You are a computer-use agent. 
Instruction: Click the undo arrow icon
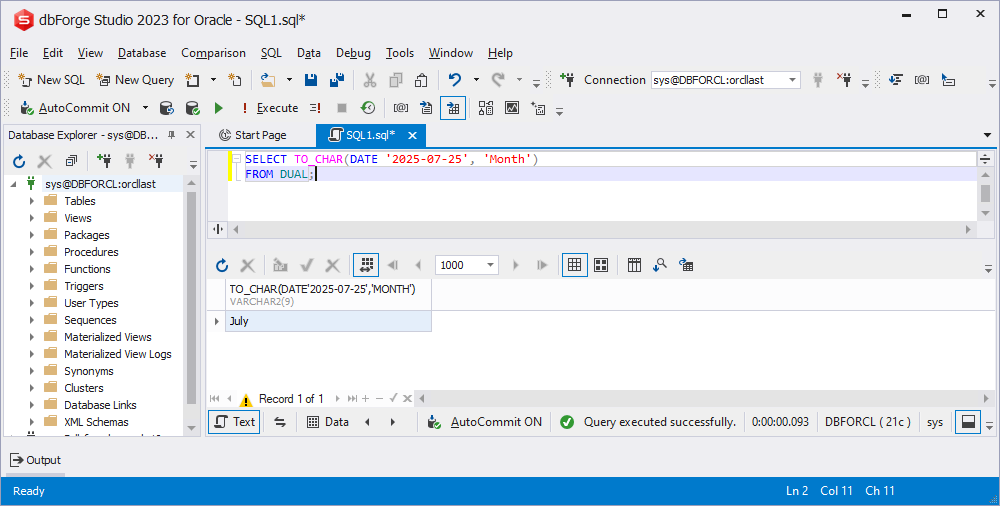click(455, 80)
